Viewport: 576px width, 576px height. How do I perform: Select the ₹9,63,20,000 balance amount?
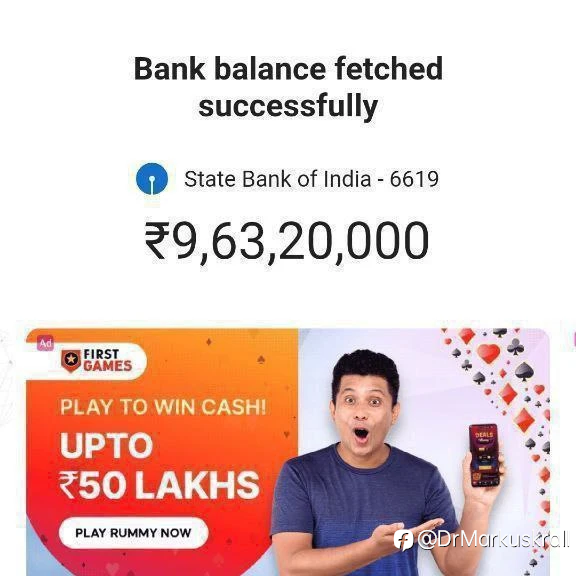coord(287,241)
